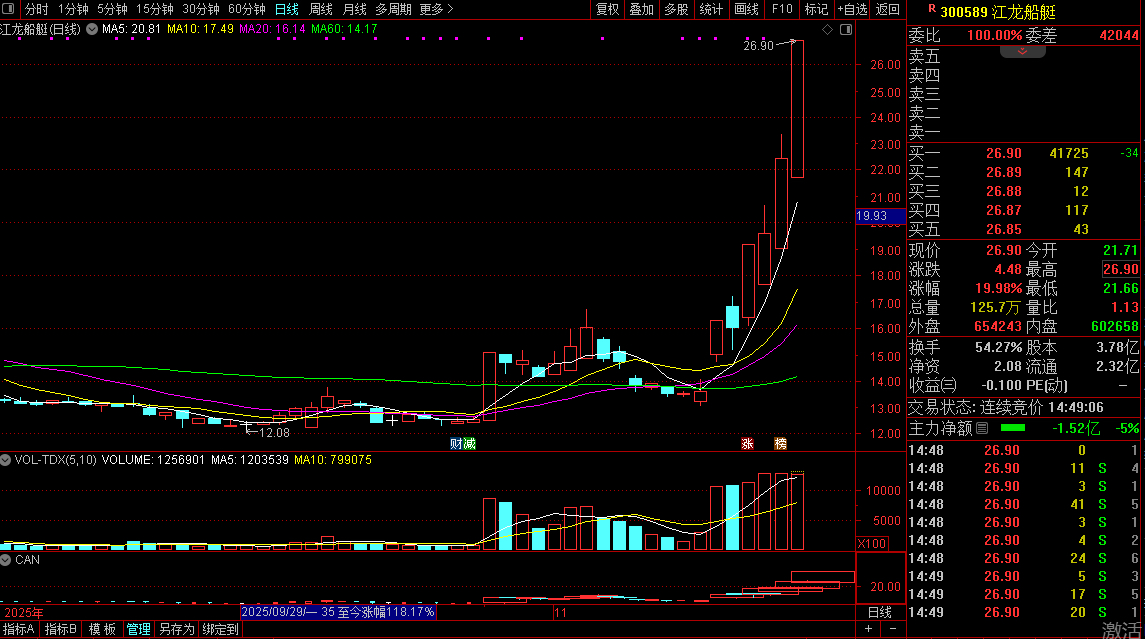Select the 30分钟 period tab
The image size is (1145, 639).
[x=201, y=9]
